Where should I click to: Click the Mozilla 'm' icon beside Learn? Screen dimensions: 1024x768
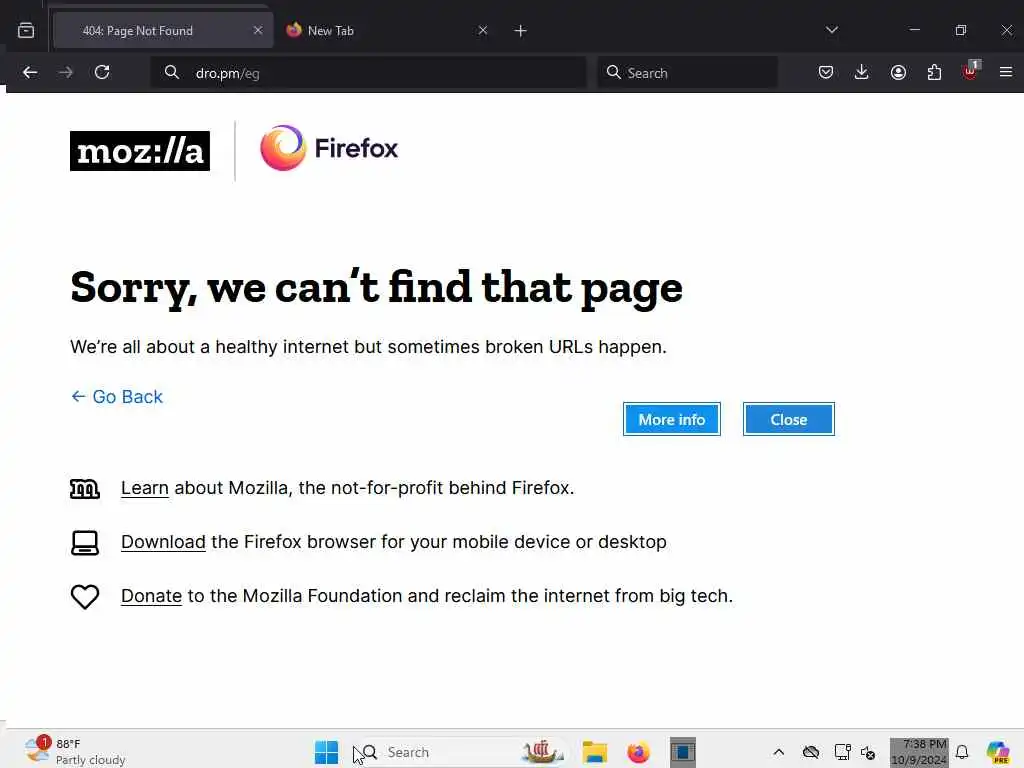point(85,488)
